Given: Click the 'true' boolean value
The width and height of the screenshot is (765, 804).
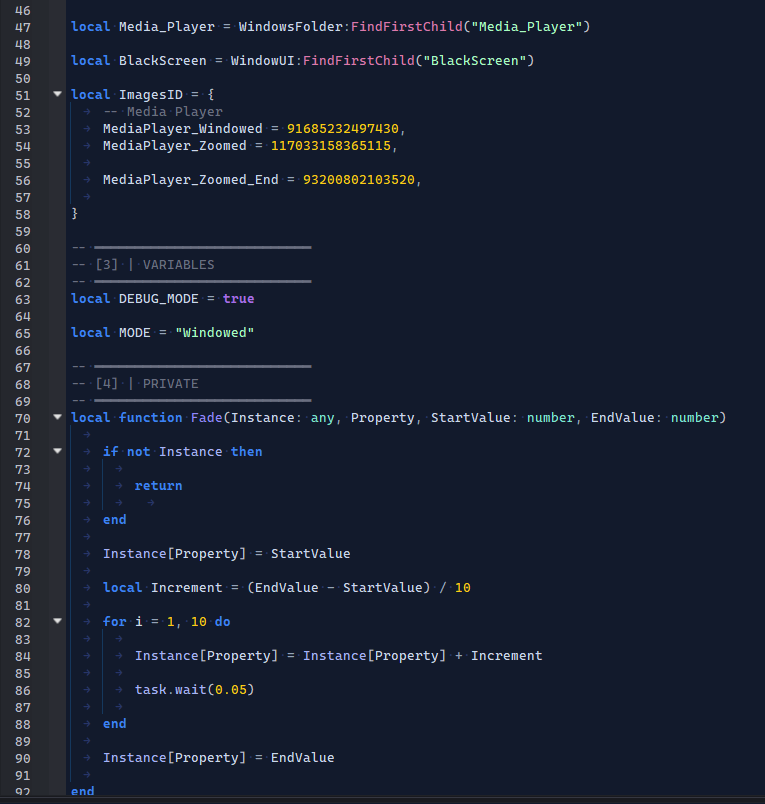Looking at the screenshot, I should 238,298.
